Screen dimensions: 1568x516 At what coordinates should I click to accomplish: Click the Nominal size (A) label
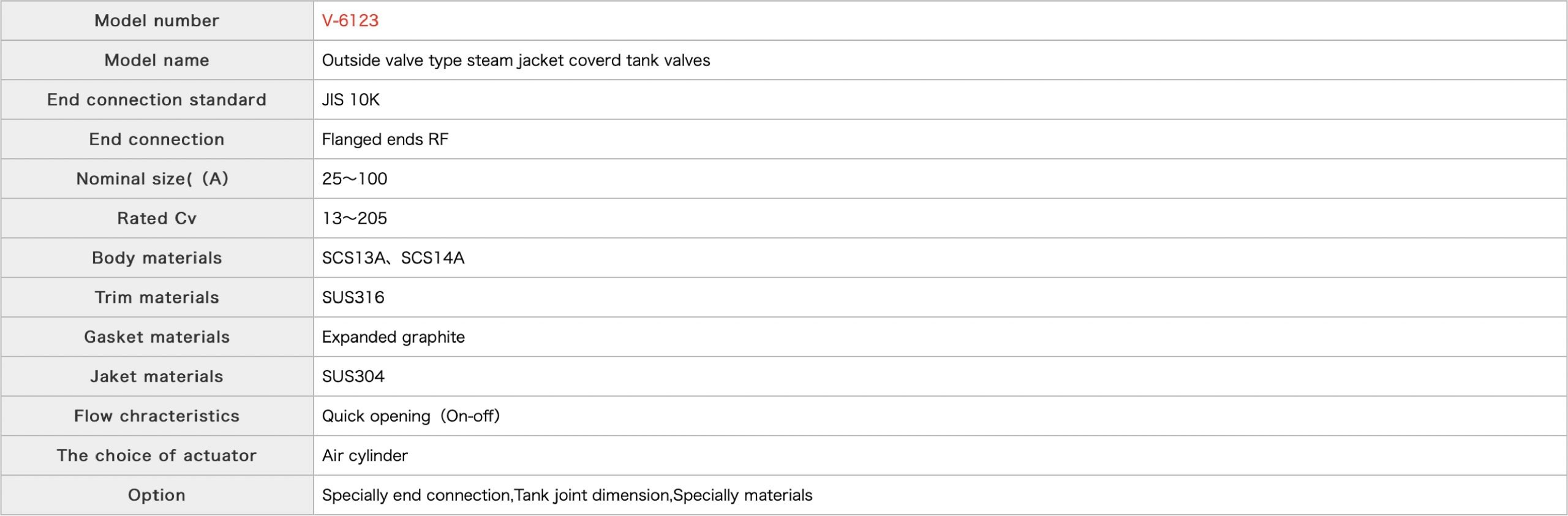click(153, 179)
